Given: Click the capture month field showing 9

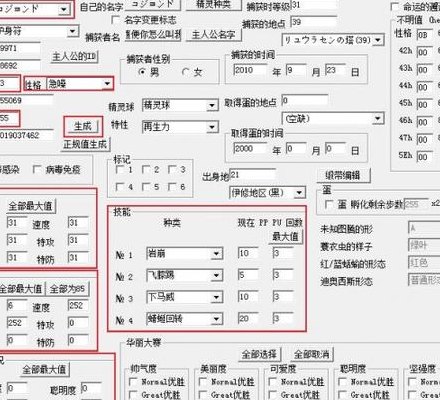Looking at the screenshot, I should (296, 70).
